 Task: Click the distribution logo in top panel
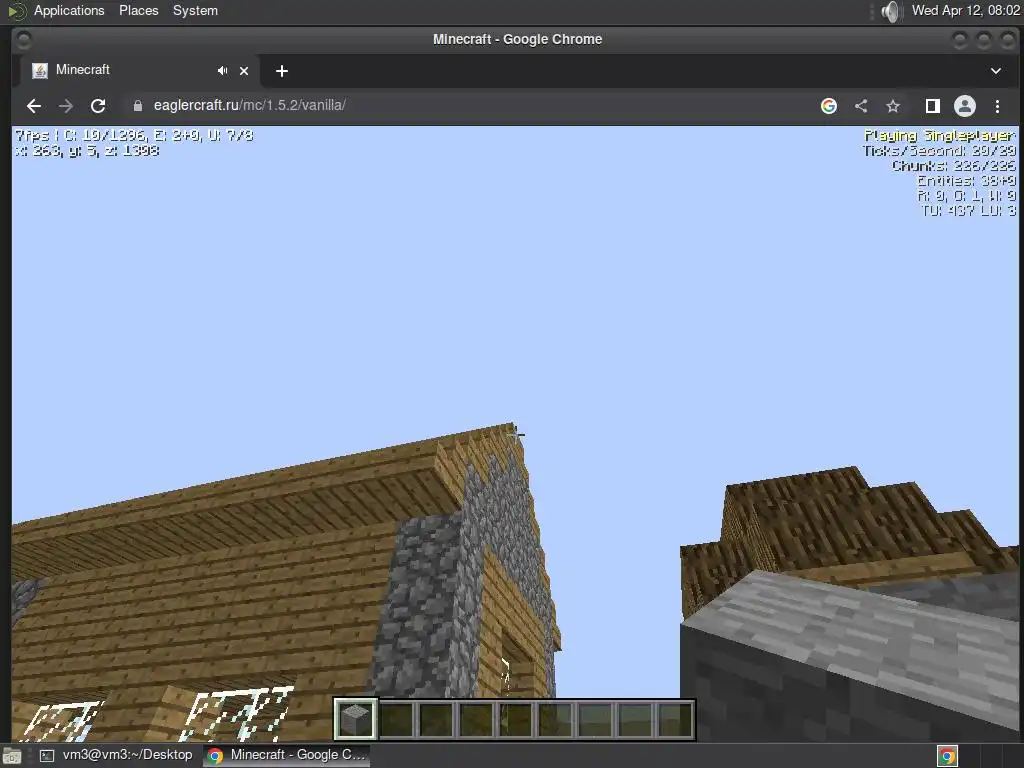tap(16, 11)
